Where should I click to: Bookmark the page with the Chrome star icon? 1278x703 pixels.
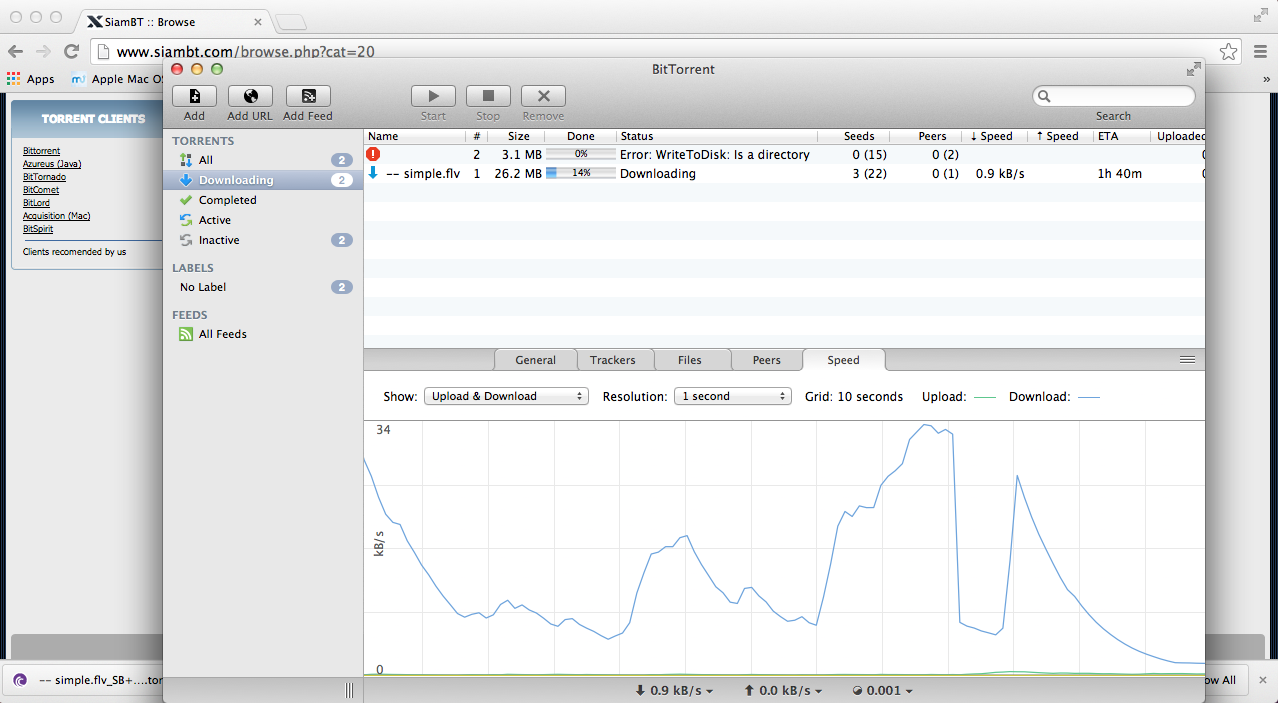pyautogui.click(x=1228, y=51)
